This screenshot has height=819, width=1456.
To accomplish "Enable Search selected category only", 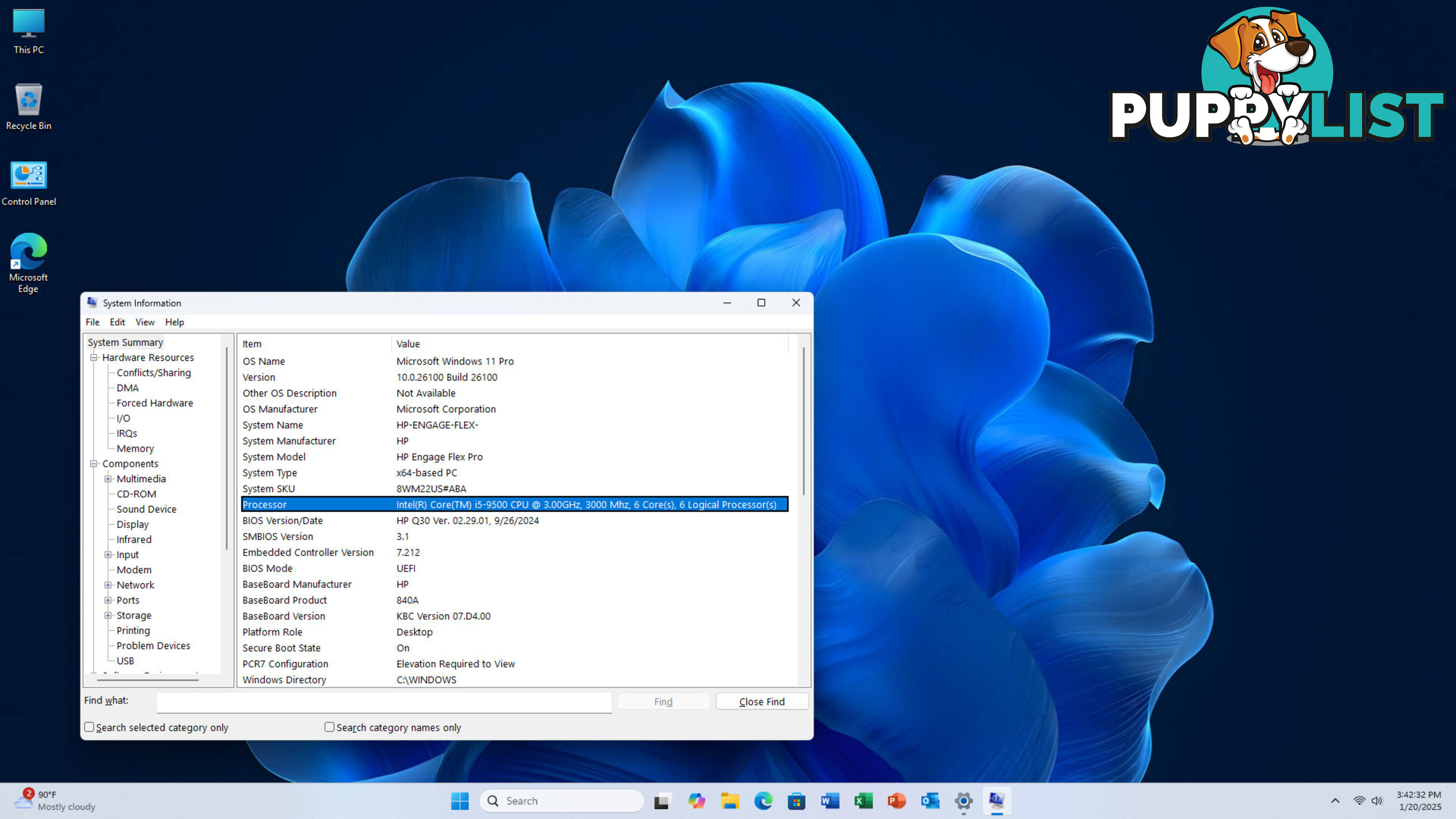I will coord(89,727).
